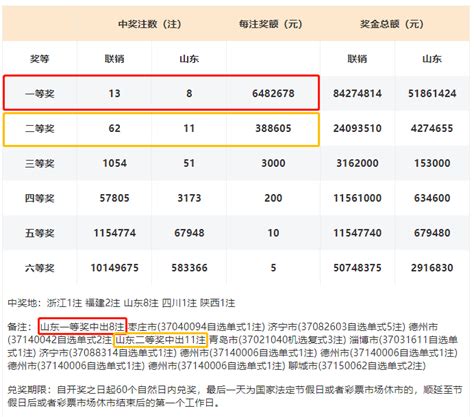The width and height of the screenshot is (474, 417).
Task: Click the value 1154774
Action: tap(114, 233)
